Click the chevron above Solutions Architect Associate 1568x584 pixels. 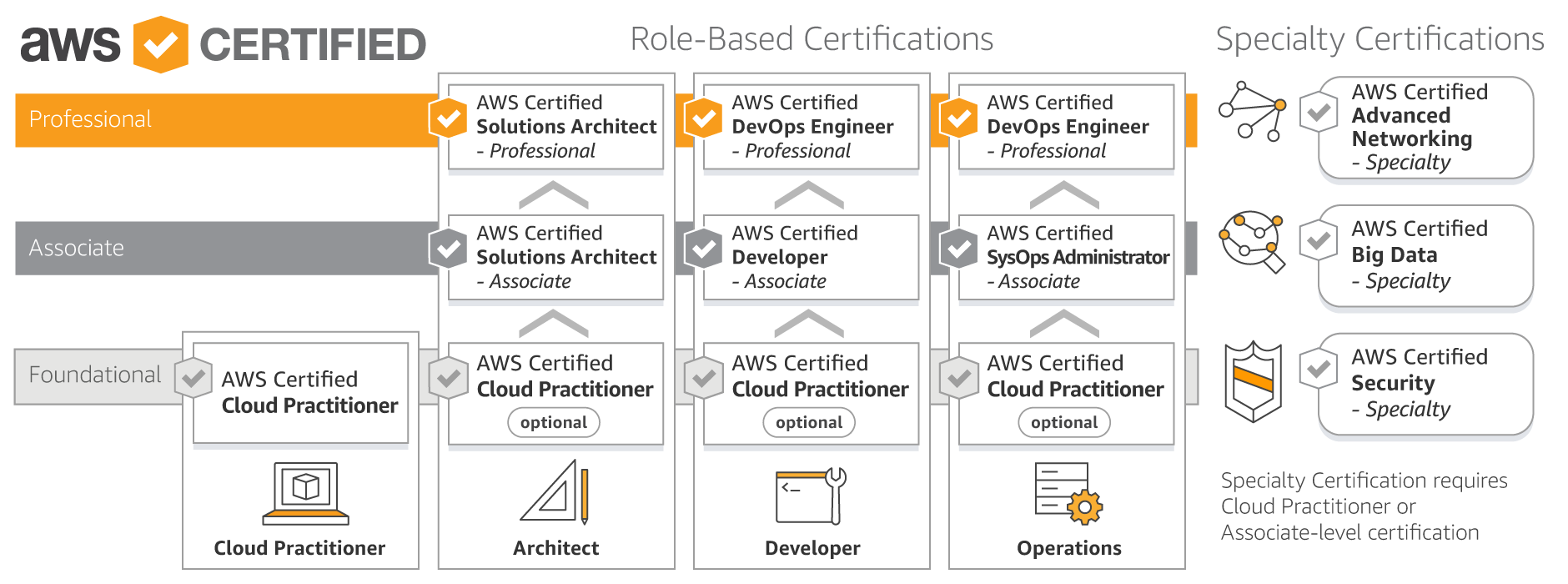coord(554,195)
